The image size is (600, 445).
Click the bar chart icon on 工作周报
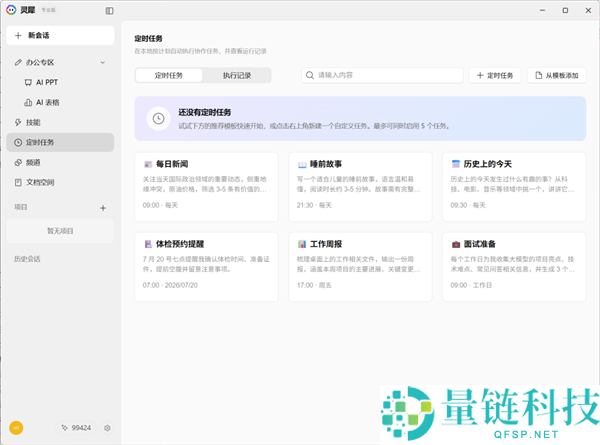click(302, 244)
